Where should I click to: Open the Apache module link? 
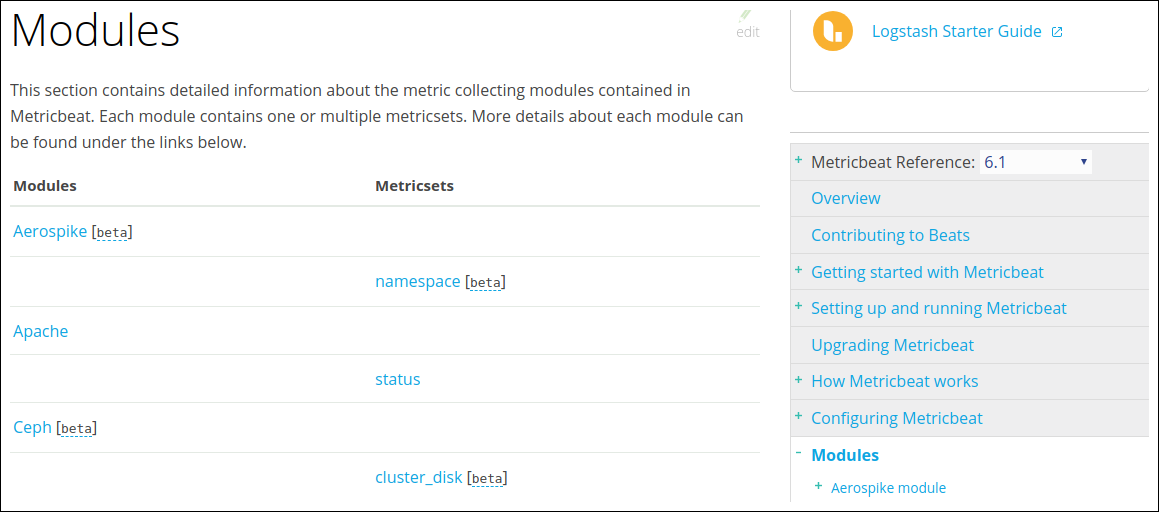pos(41,331)
